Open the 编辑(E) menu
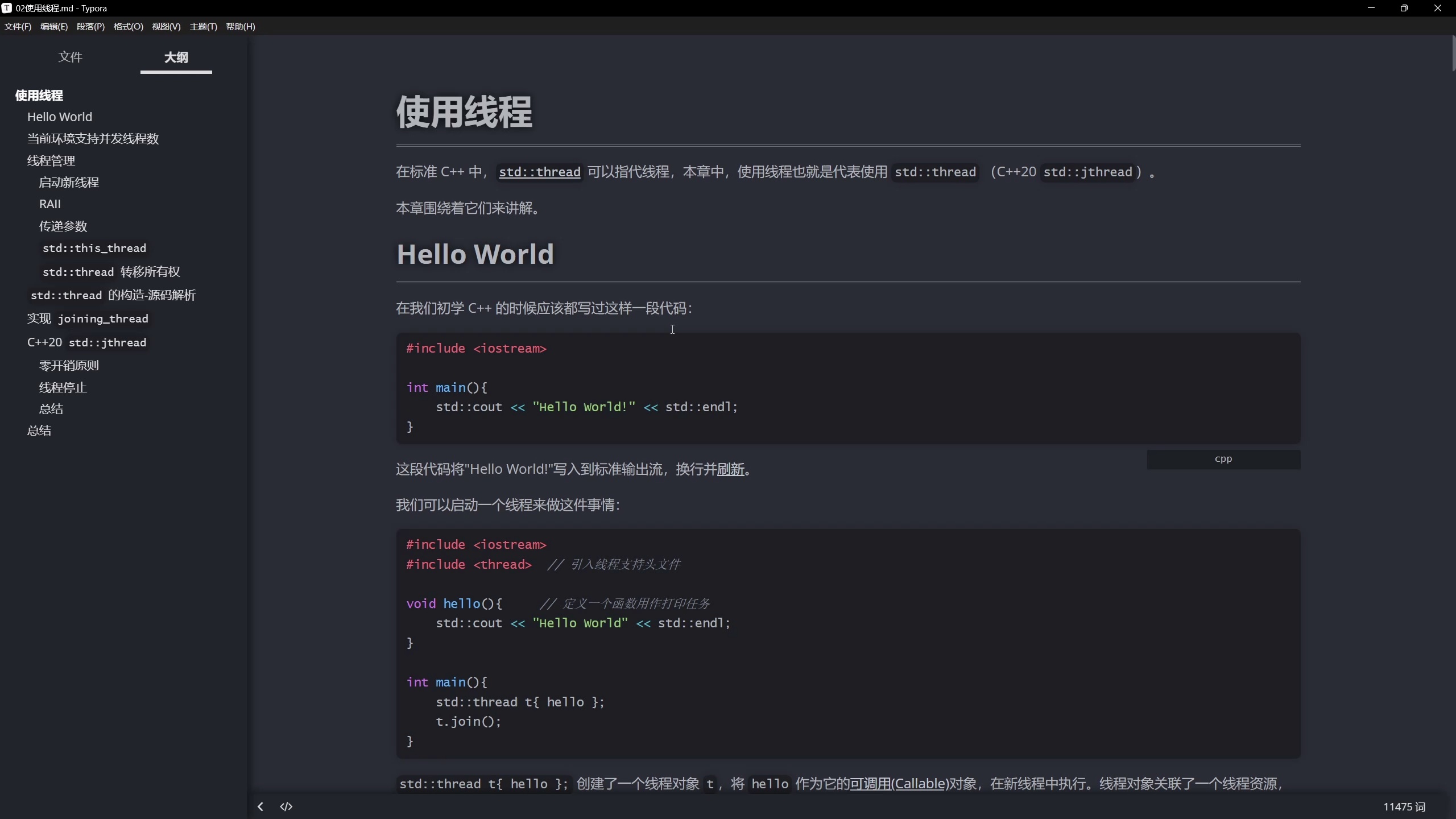 pyautogui.click(x=54, y=26)
